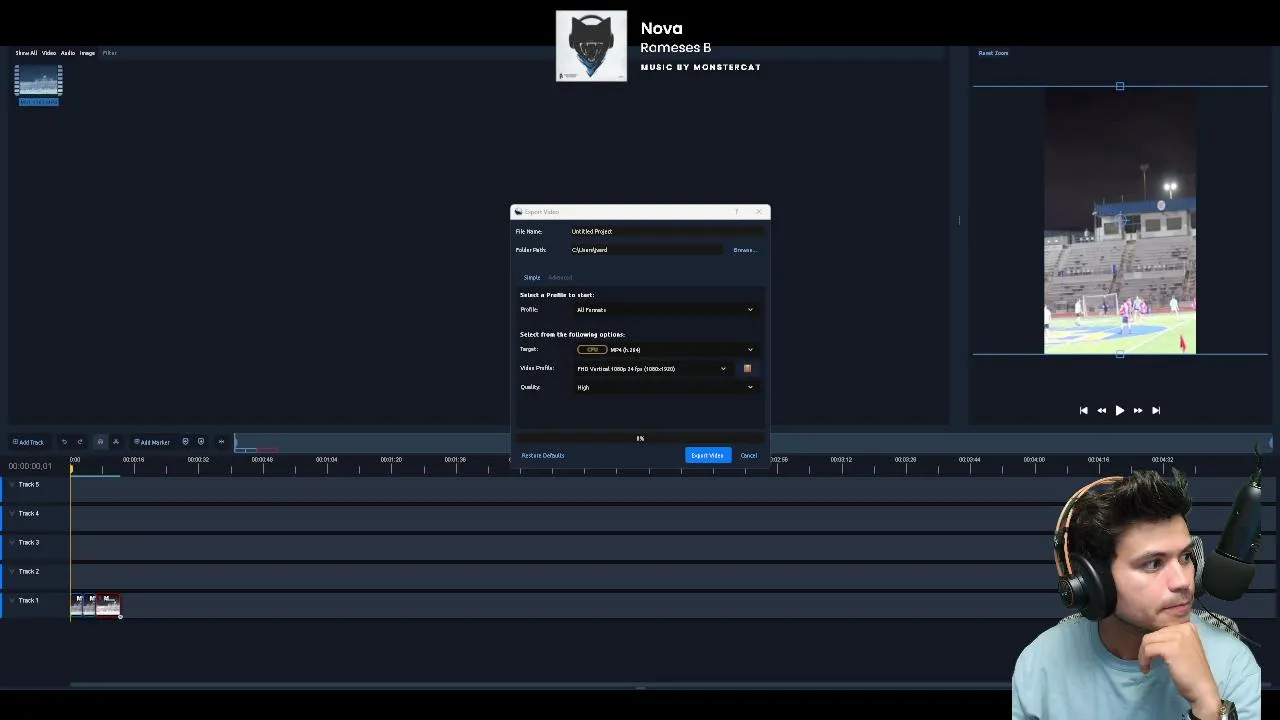Open the Video Profile FHD Vertical dropdown

(x=652, y=368)
